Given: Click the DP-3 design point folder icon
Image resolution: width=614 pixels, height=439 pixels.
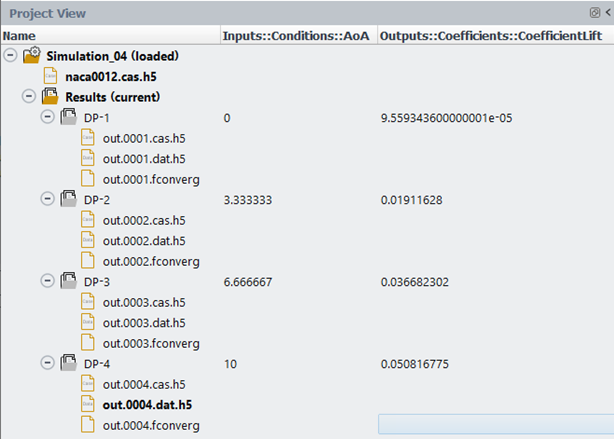Looking at the screenshot, I should pyautogui.click(x=69, y=280).
